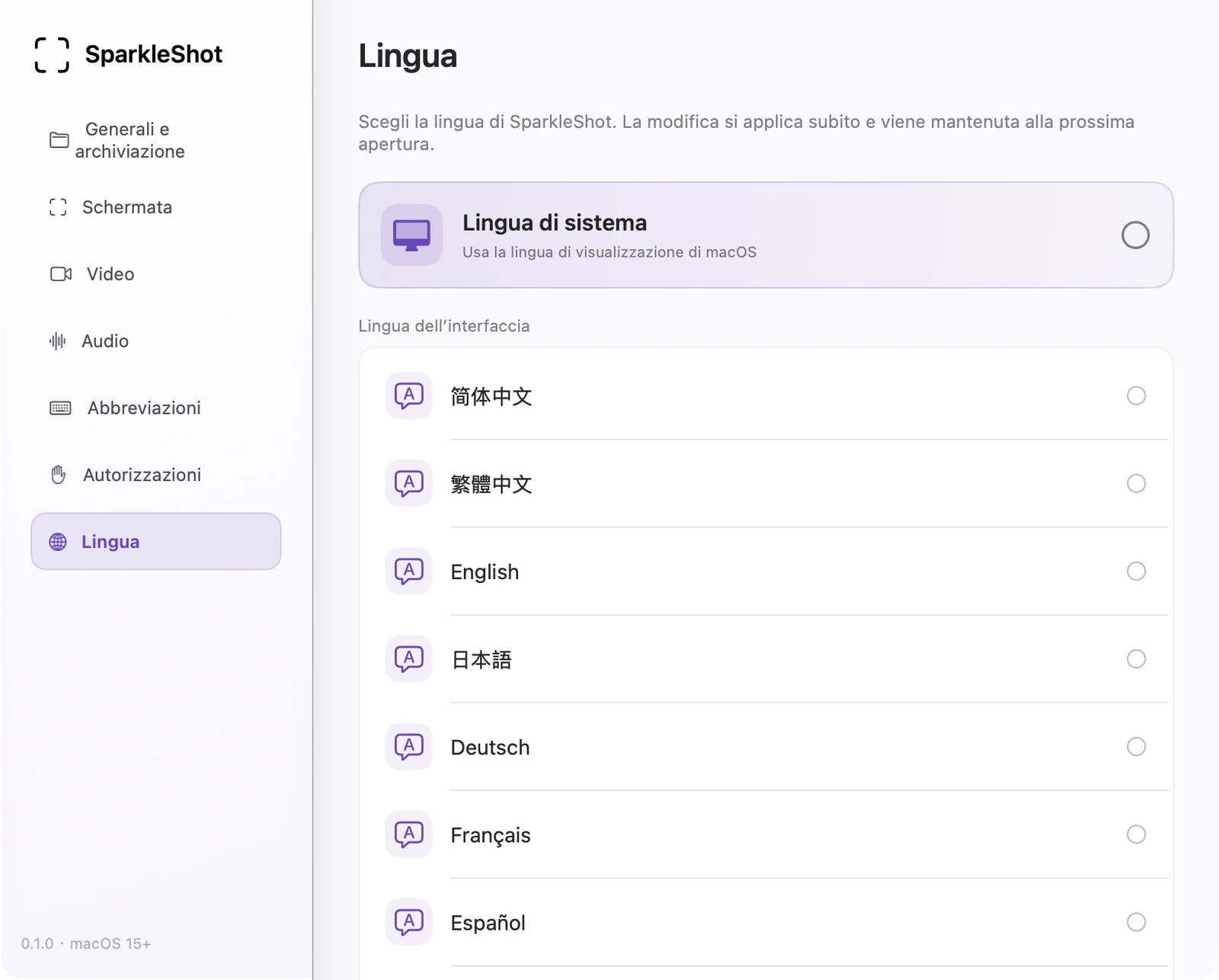The height and width of the screenshot is (980, 1219).
Task: Pick the Español radio button
Action: pos(1136,922)
